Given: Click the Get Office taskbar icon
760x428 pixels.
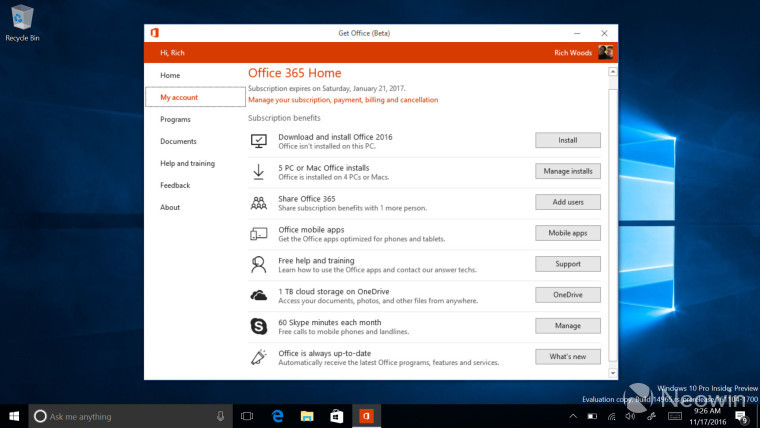Looking at the screenshot, I should point(366,416).
